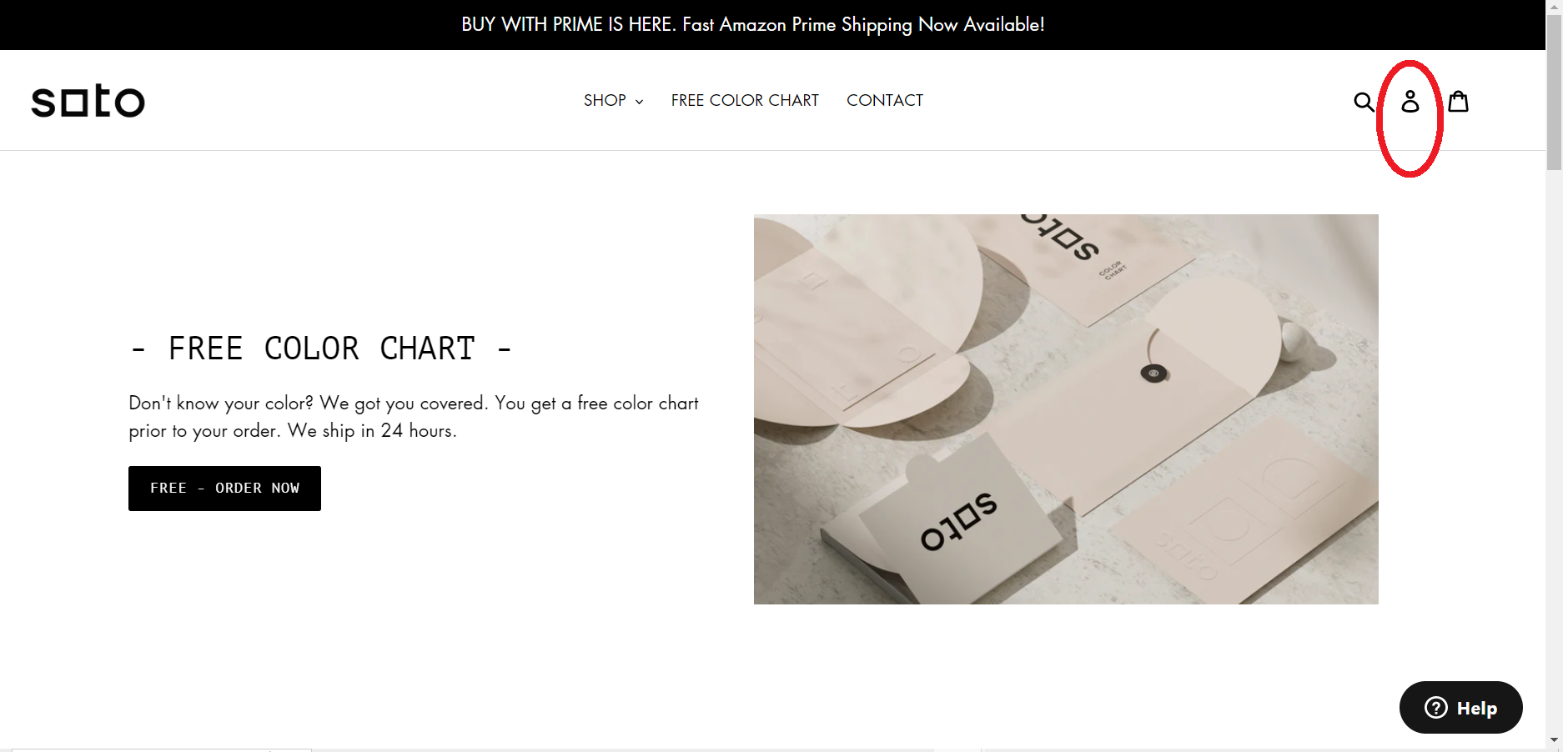
Task: Click the account user icon
Action: pos(1410,102)
